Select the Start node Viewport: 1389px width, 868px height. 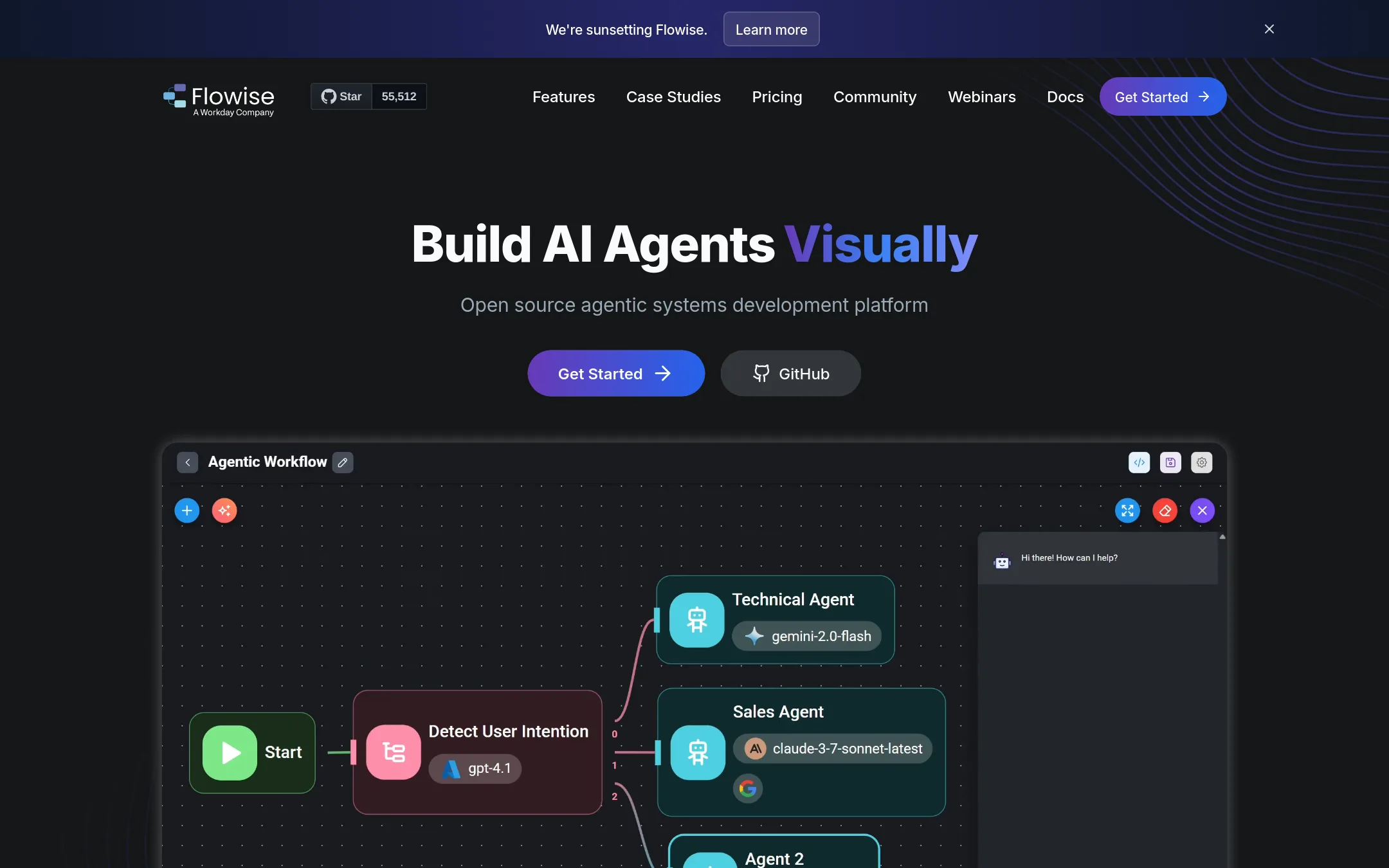click(x=252, y=752)
